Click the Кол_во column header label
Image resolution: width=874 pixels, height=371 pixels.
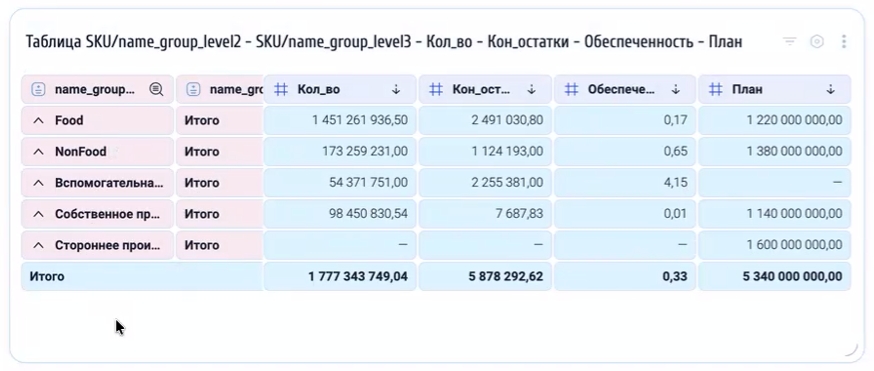tap(318, 89)
